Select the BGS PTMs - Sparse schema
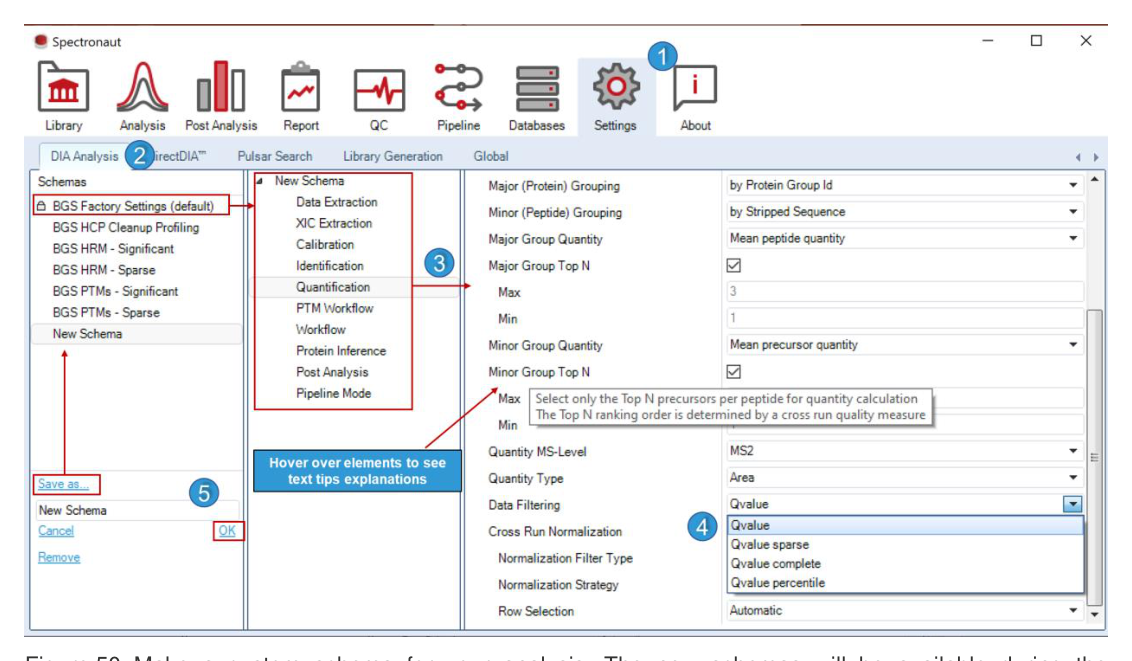 coord(106,312)
